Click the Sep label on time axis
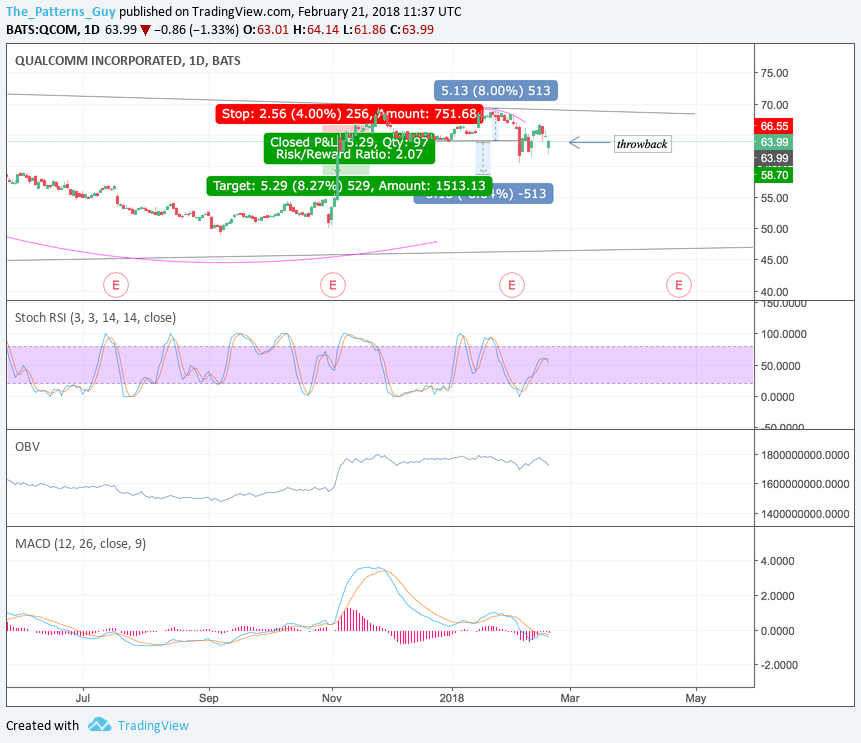Viewport: 861px width, 743px height. [209, 698]
